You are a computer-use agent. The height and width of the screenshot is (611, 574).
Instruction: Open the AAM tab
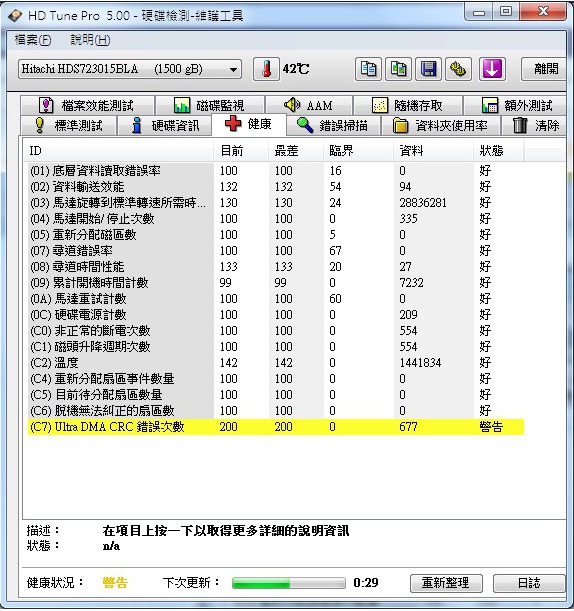coord(309,105)
